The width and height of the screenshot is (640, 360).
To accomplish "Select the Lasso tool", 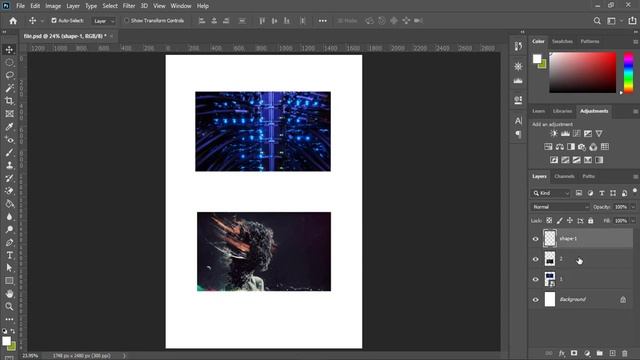I will click(9, 75).
